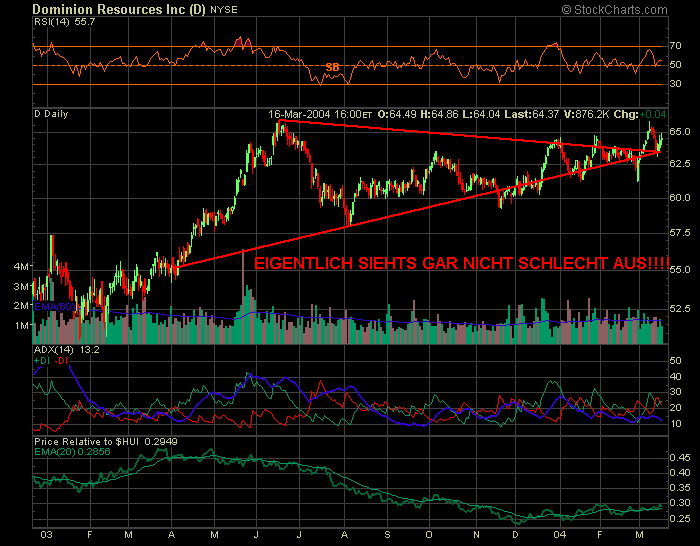Click the 'NYSE' exchange label
This screenshot has height=546, width=700.
[224, 10]
